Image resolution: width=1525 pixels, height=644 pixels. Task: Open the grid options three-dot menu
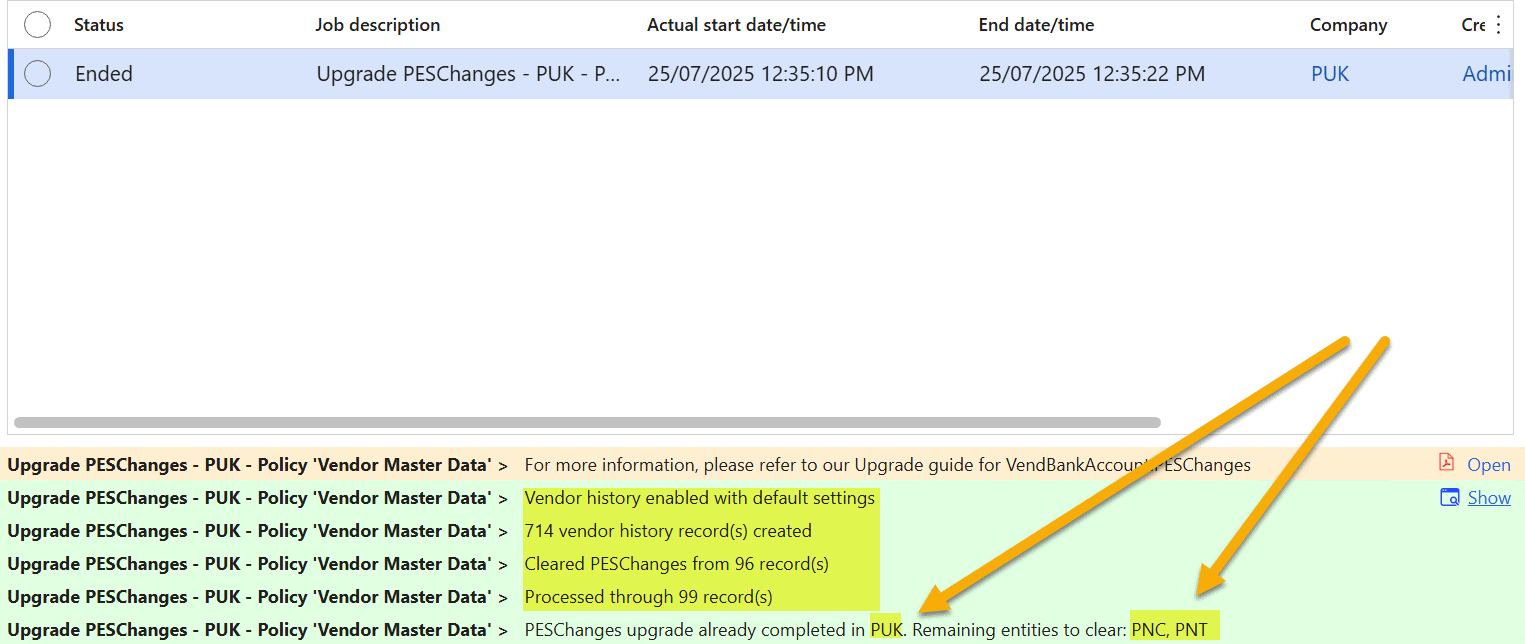[1498, 25]
